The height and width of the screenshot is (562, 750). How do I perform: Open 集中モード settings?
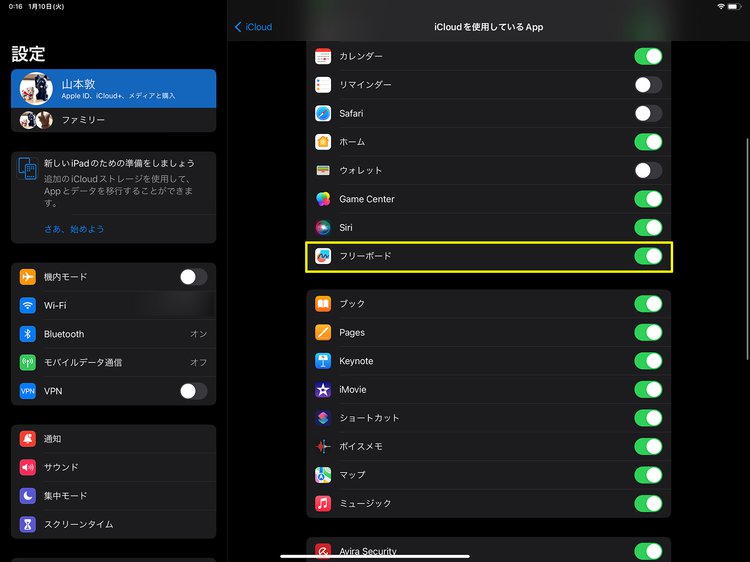[x=113, y=496]
